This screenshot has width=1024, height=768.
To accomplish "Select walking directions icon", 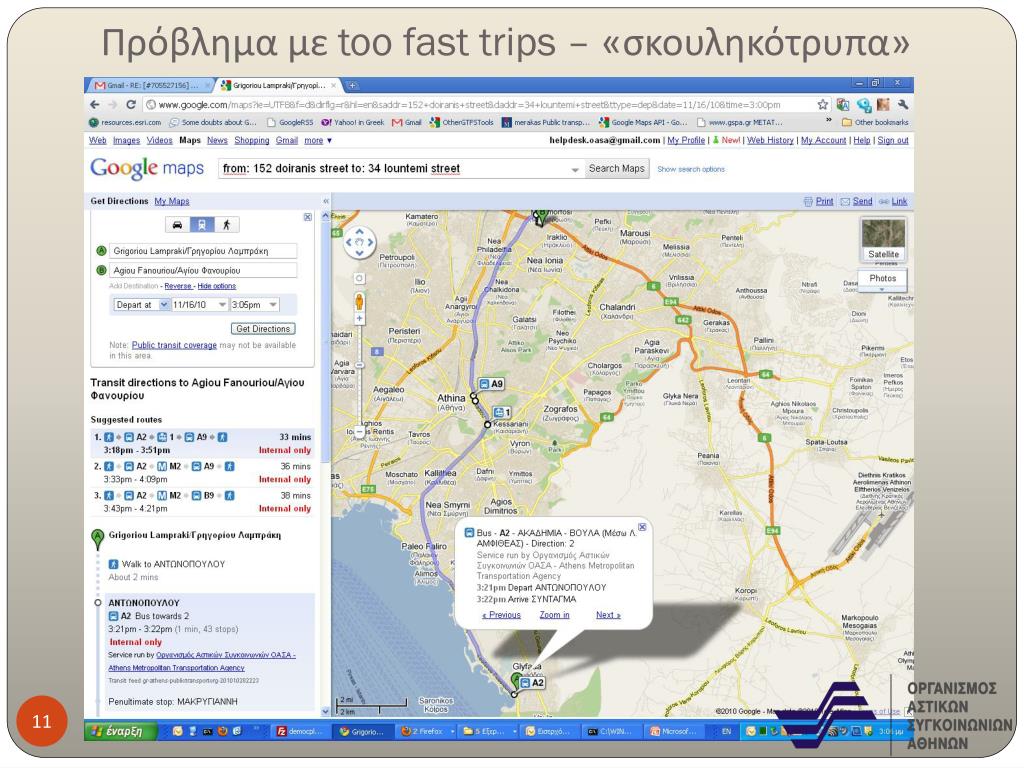I will 227,225.
